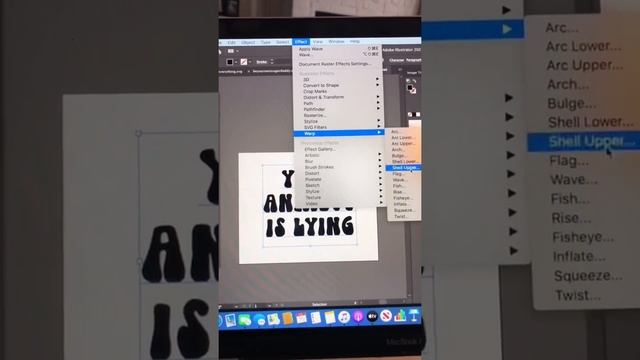Open Reminders in the Dock
The image size is (640, 360).
click(x=316, y=318)
